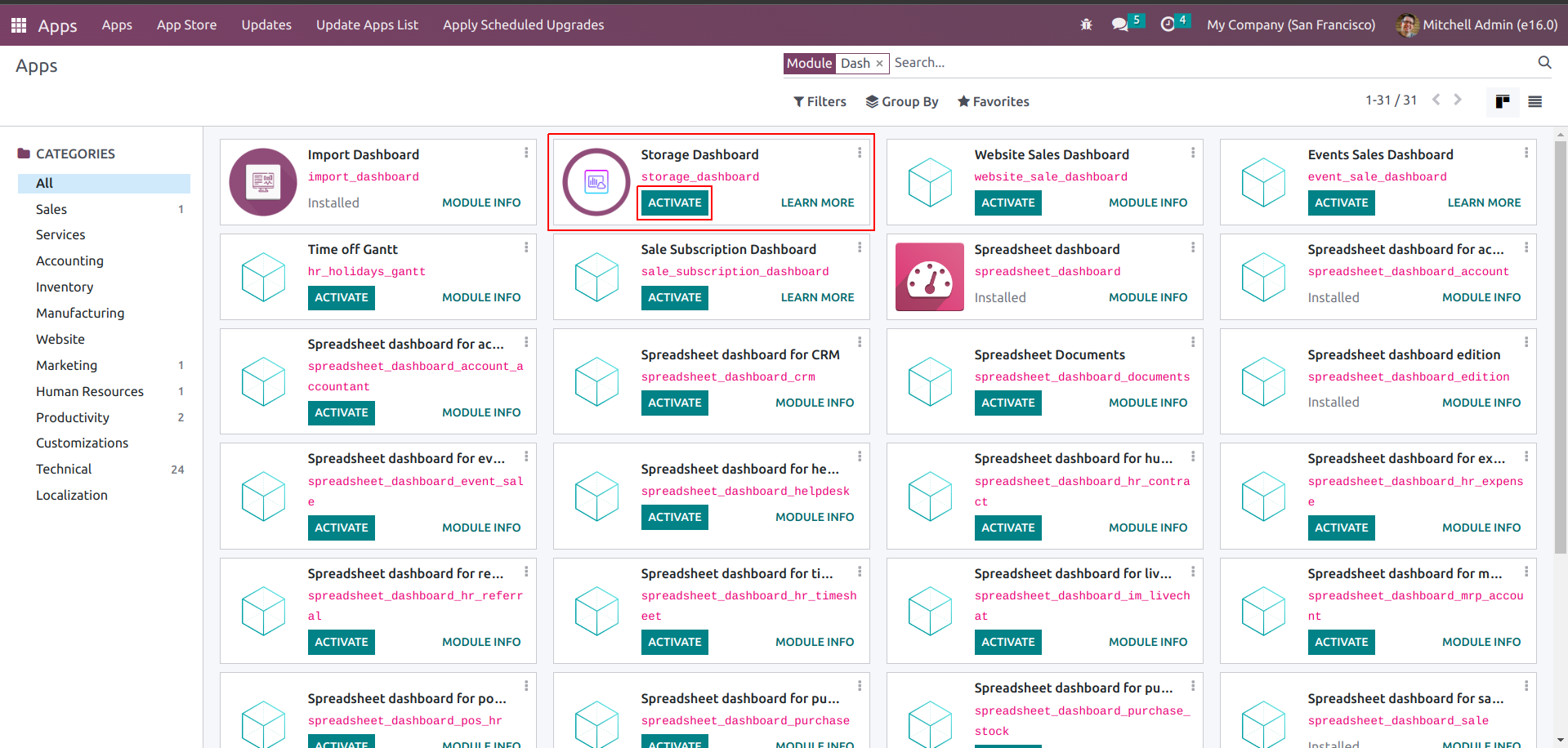Switch to kanban view icon
Image resolution: width=1568 pixels, height=748 pixels.
pos(1502,102)
